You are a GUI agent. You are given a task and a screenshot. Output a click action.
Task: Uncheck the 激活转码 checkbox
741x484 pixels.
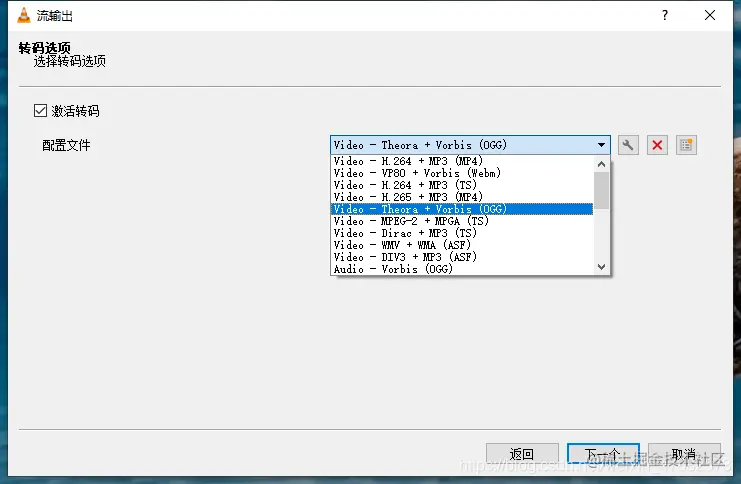(x=40, y=111)
